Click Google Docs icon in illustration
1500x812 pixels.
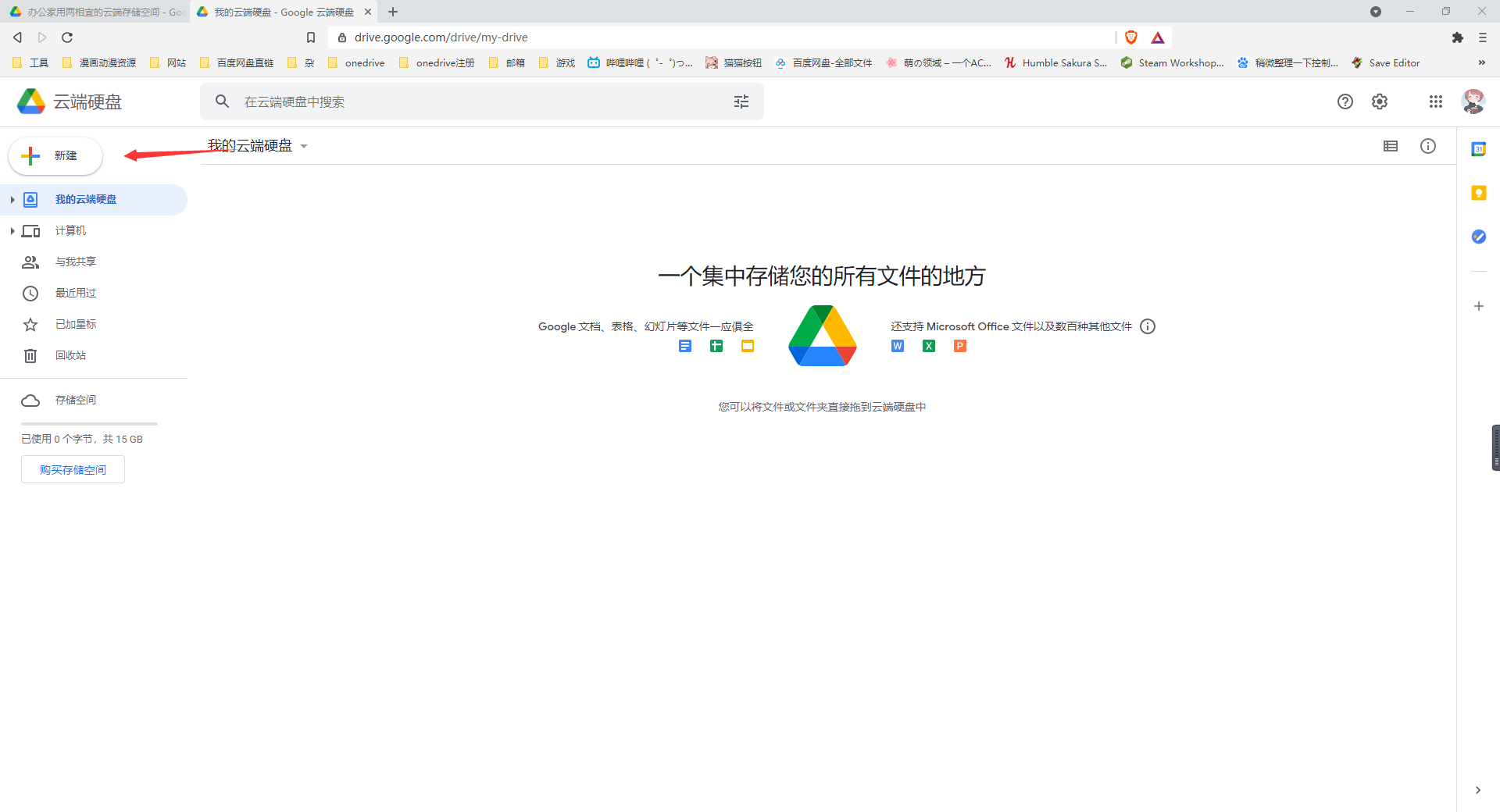tap(685, 346)
